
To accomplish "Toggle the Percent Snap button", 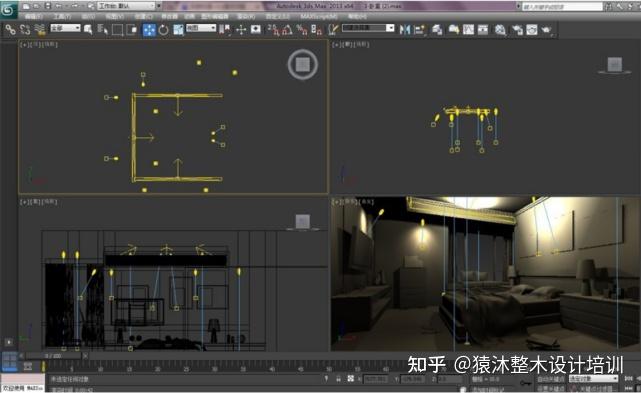I will click(302, 29).
